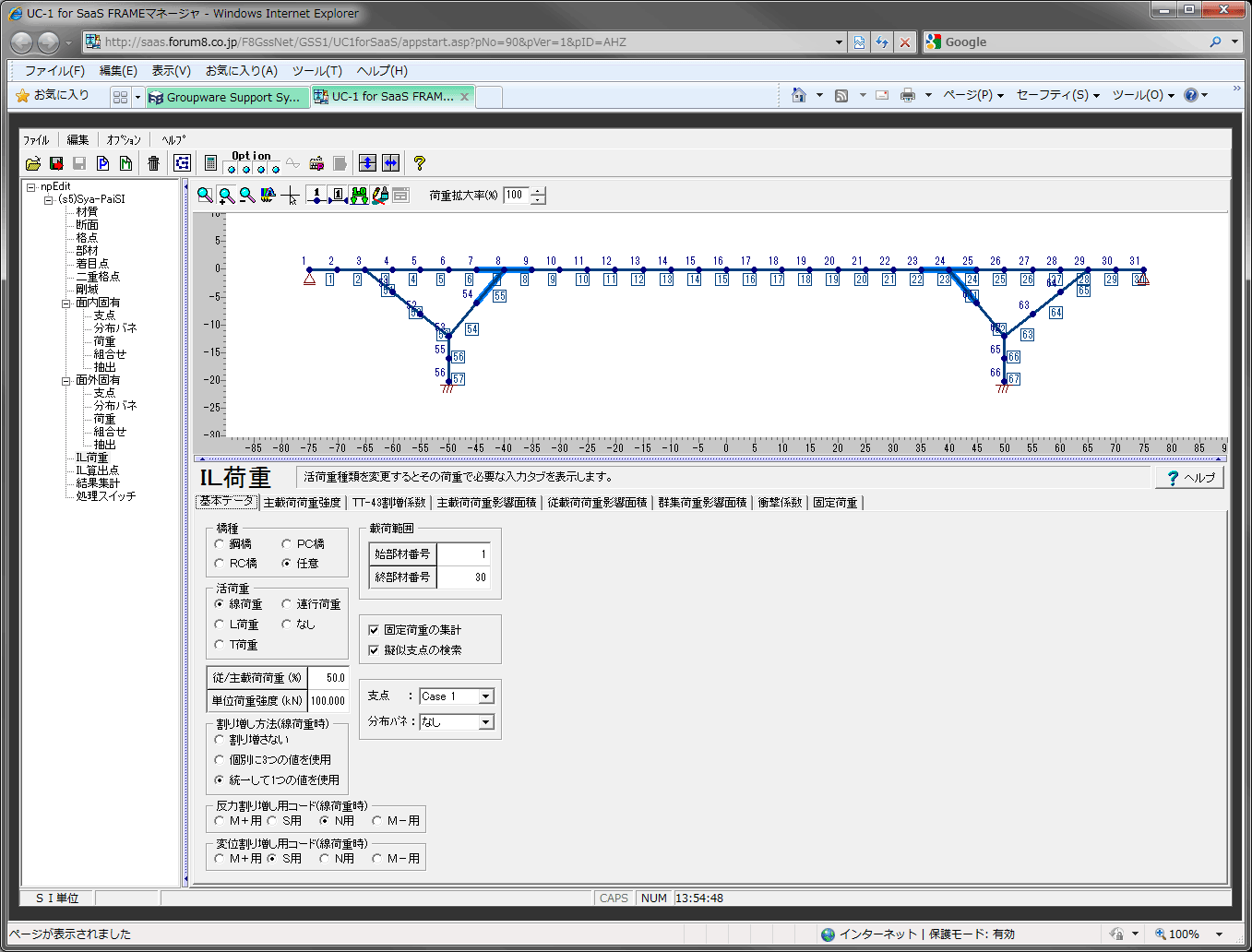Select the L荷重 radio button
Viewport: 1252px width, 952px height.
pos(220,625)
